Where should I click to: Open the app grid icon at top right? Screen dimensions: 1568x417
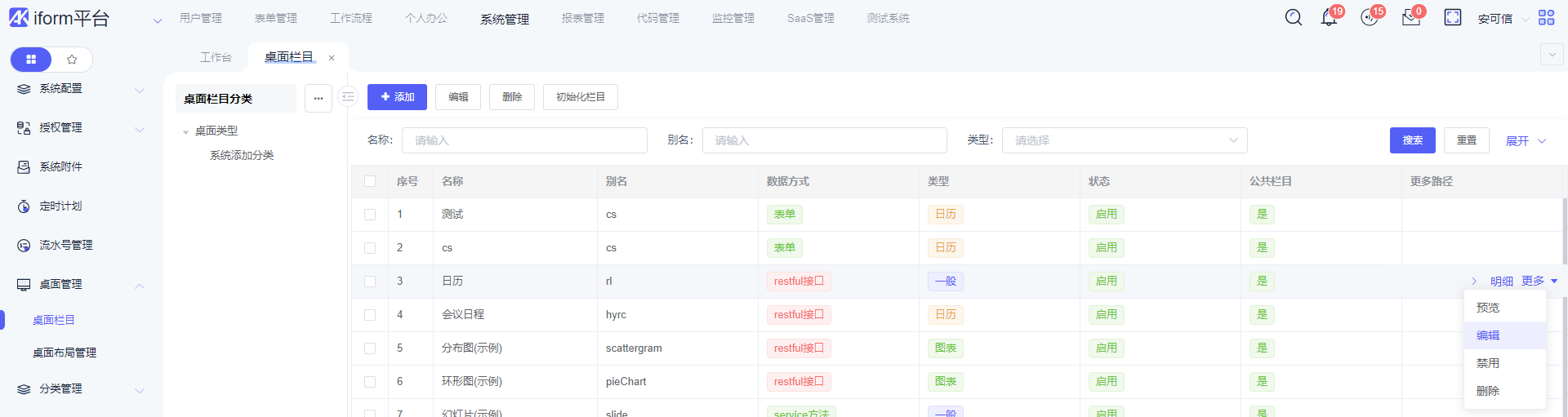coord(1546,18)
